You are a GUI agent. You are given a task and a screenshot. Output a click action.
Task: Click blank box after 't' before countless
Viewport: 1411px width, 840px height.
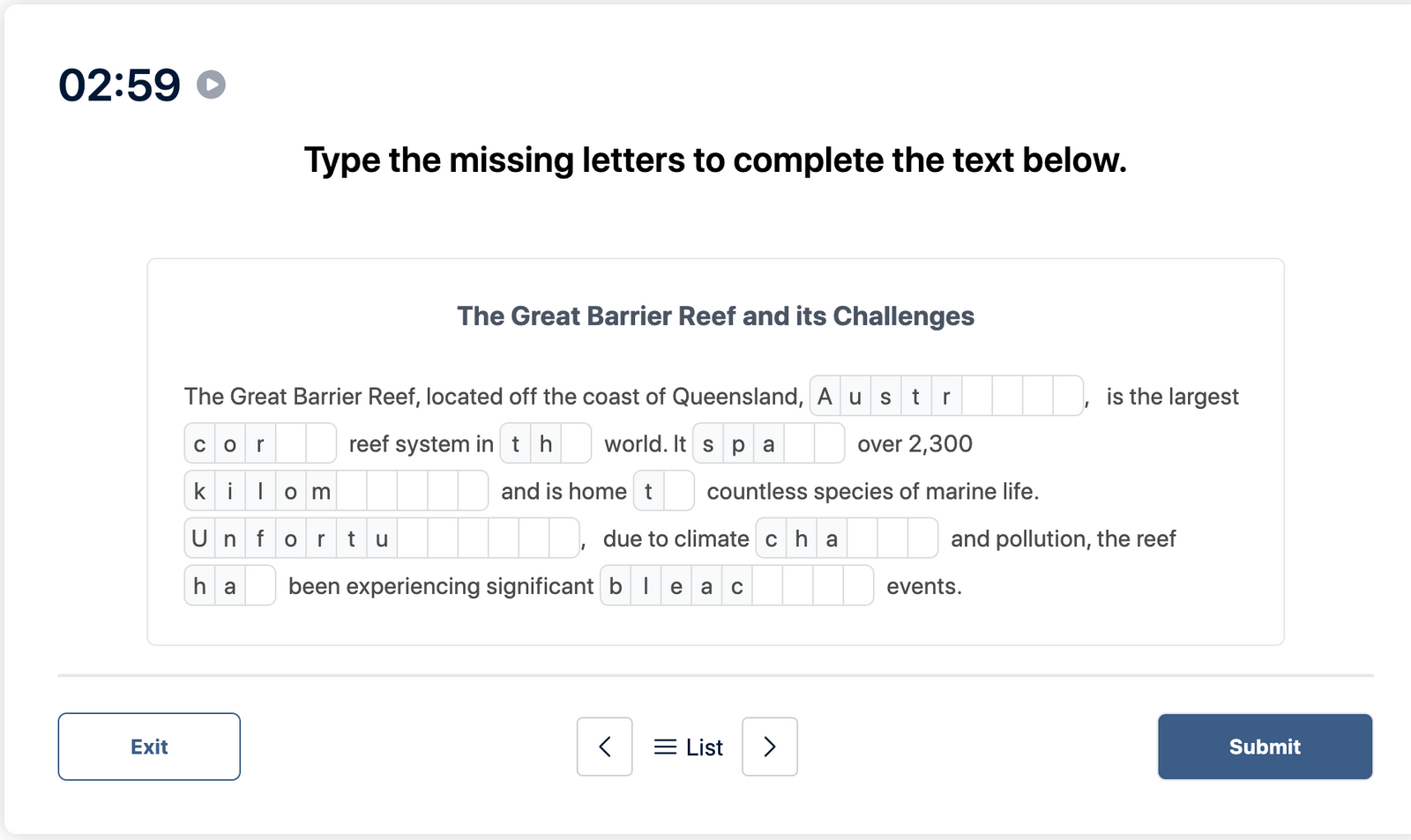(678, 492)
